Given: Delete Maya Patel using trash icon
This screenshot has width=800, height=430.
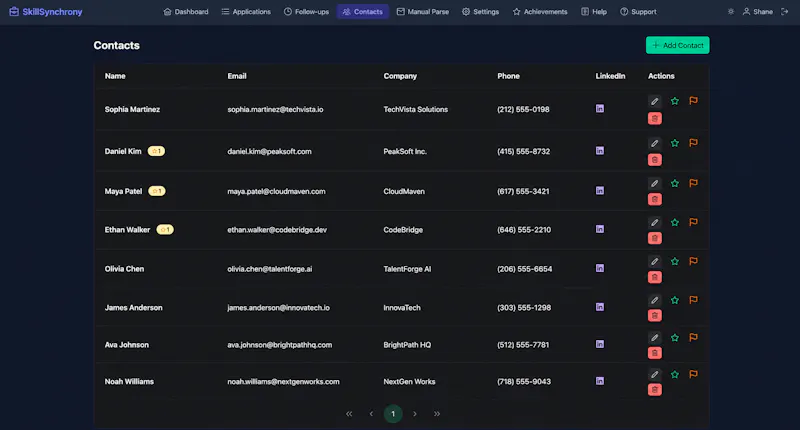Looking at the screenshot, I should tap(655, 199).
